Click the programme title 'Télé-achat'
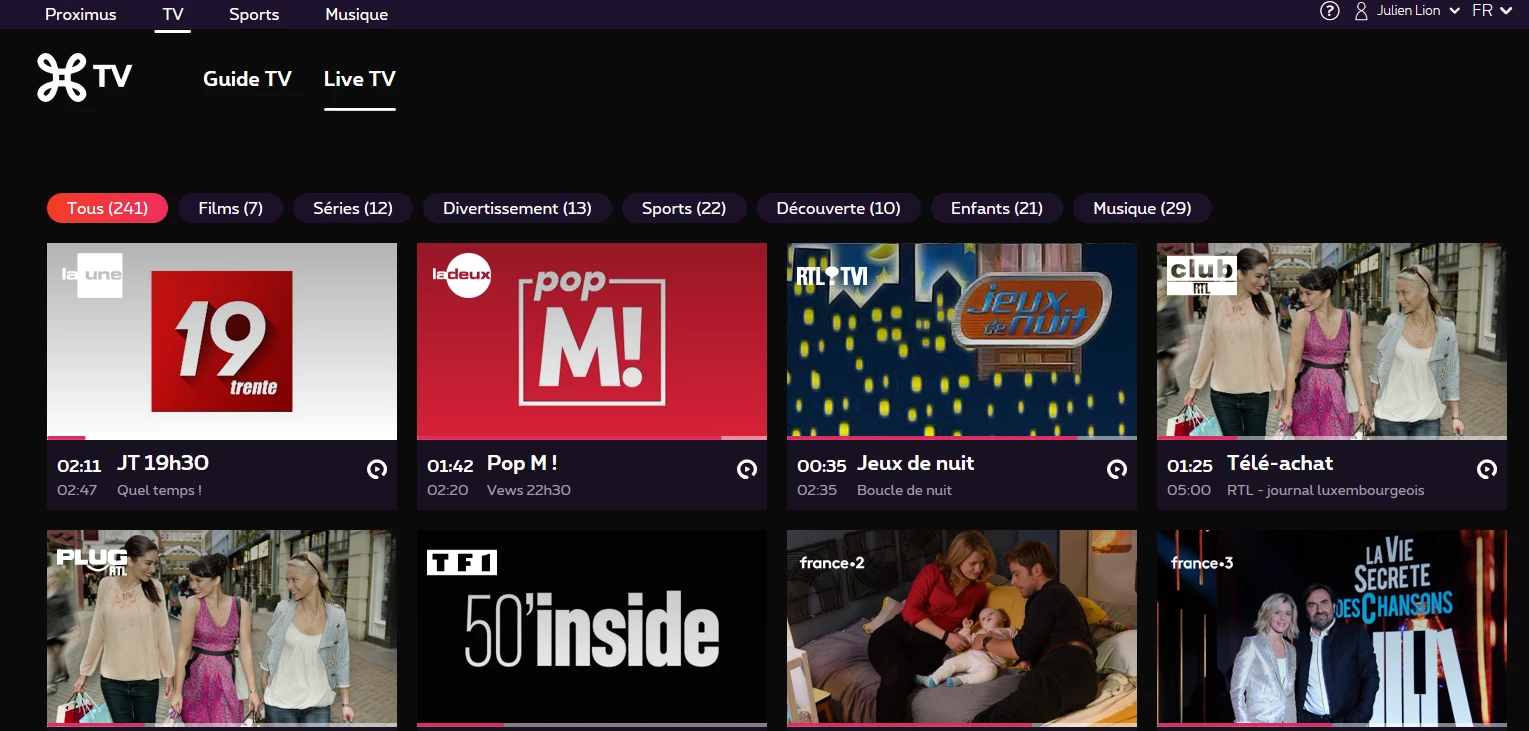This screenshot has height=731, width=1529. [x=1280, y=463]
